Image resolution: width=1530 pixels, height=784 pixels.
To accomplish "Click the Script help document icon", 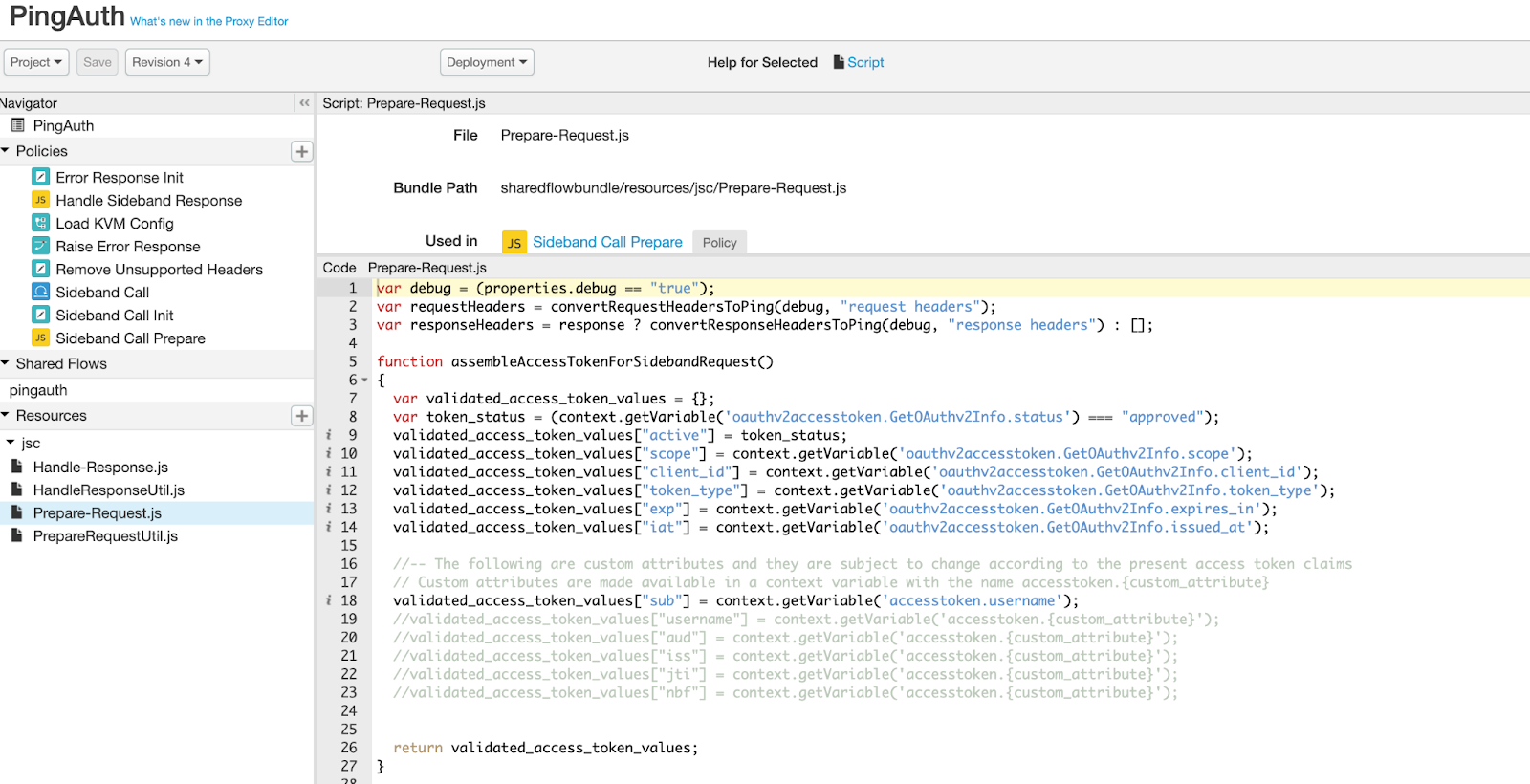I will 839,62.
